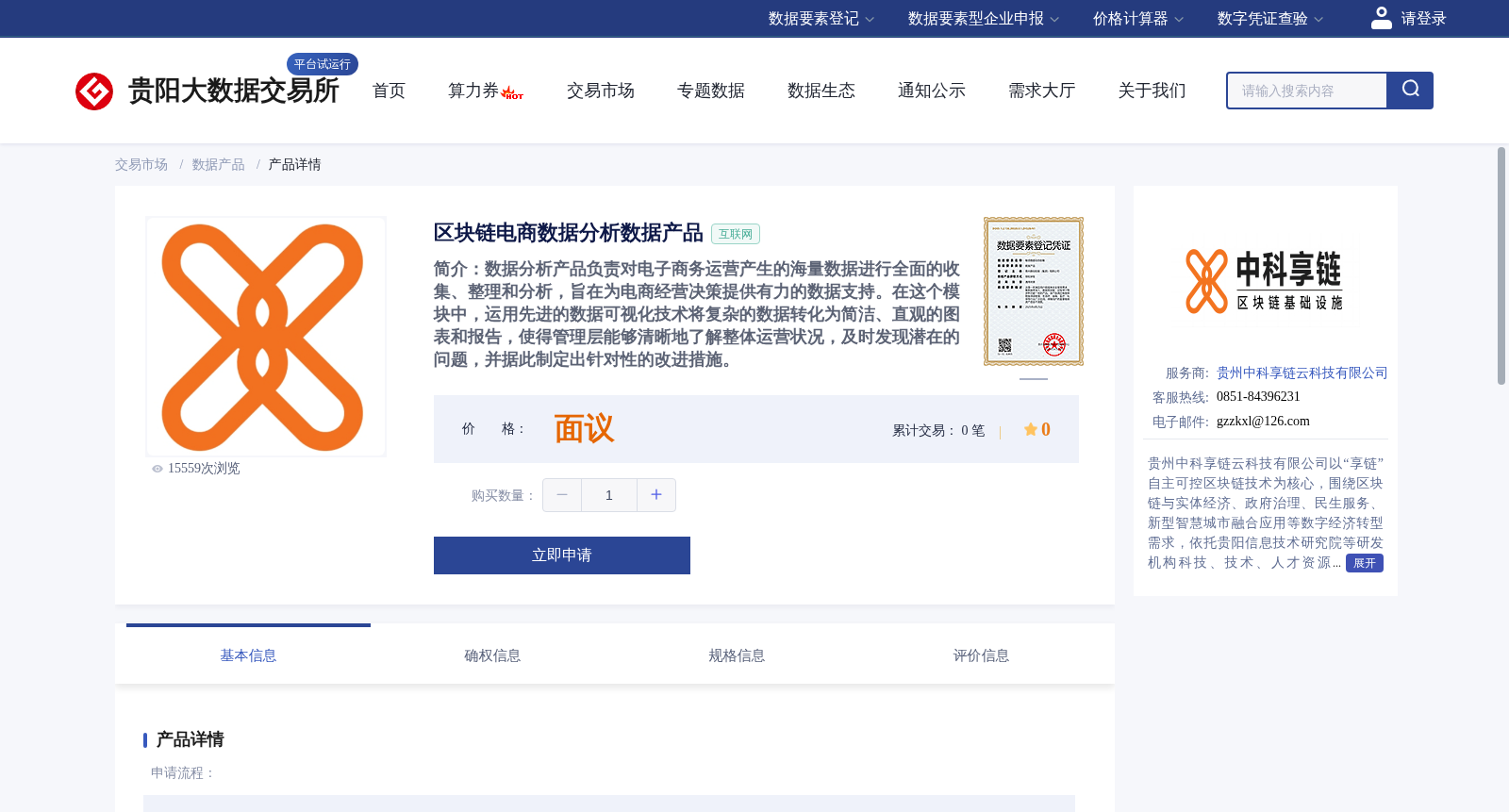Image resolution: width=1509 pixels, height=812 pixels.
Task: Click hotline number 0851-84396231
Action: (x=1258, y=397)
